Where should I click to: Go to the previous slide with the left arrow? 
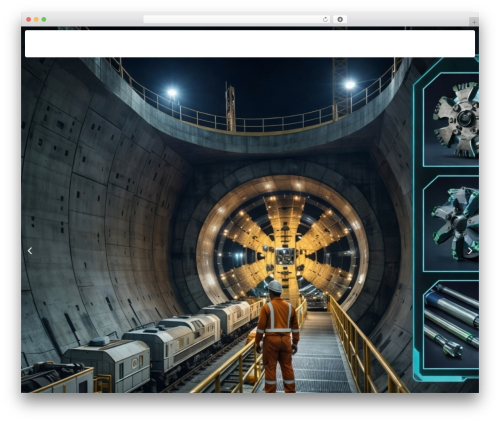coord(30,251)
